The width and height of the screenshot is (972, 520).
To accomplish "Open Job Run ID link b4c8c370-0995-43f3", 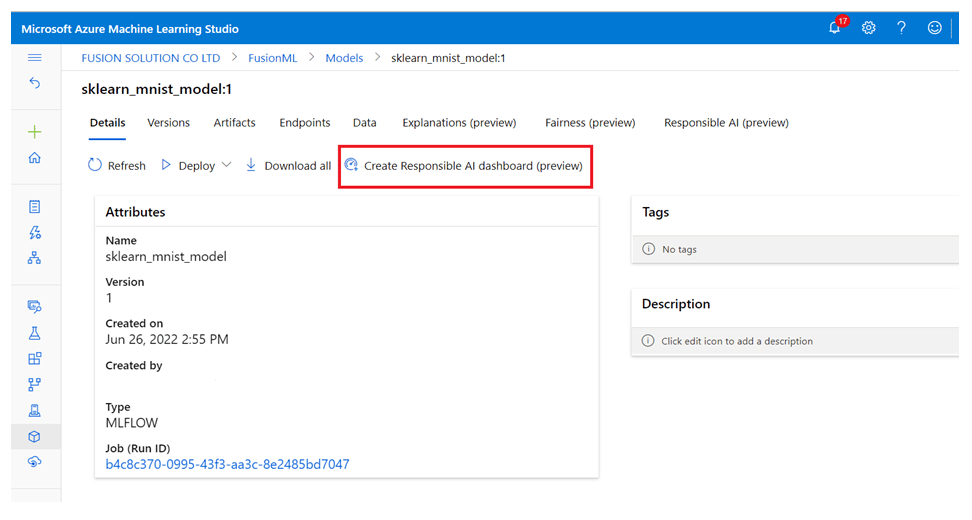I will point(228,464).
